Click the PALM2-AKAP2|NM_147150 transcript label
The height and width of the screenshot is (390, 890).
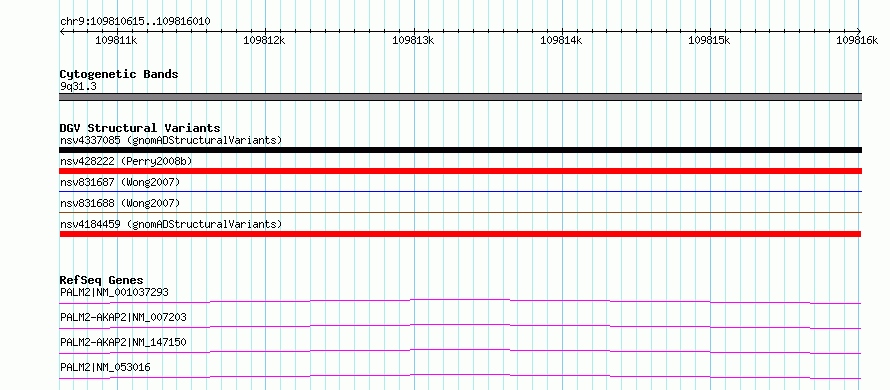point(123,342)
